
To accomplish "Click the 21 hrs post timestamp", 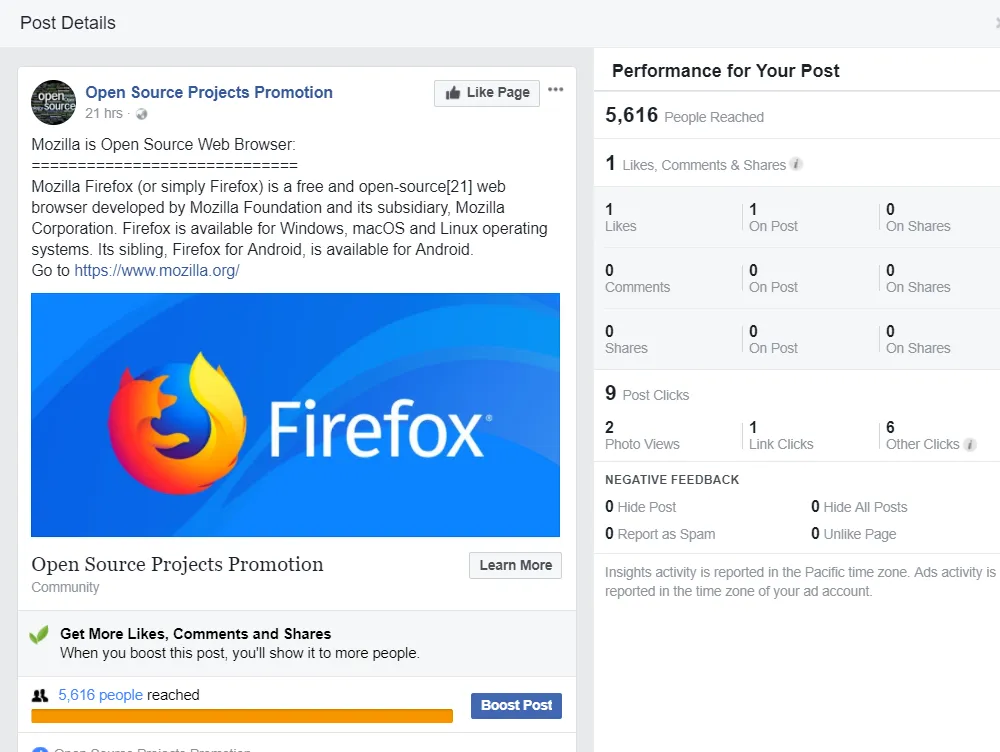I will click(104, 114).
